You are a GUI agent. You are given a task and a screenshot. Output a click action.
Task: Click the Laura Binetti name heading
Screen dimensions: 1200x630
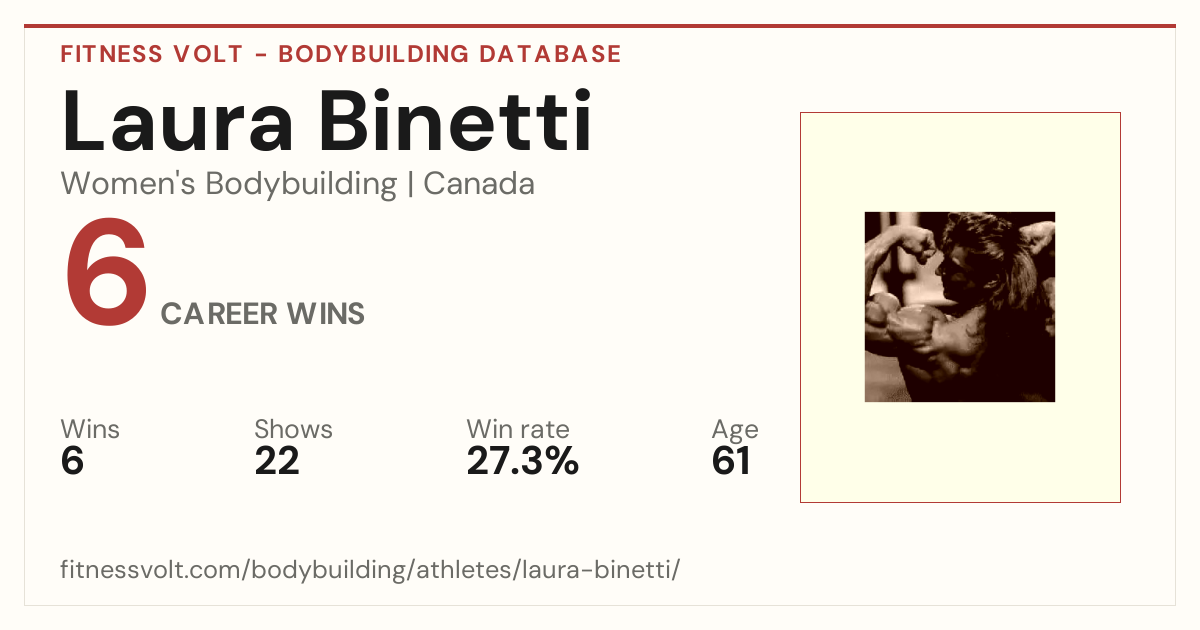(327, 122)
